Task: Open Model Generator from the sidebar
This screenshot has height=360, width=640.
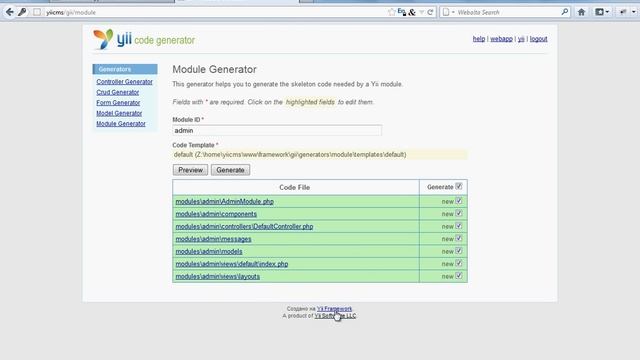Action: 119,113
